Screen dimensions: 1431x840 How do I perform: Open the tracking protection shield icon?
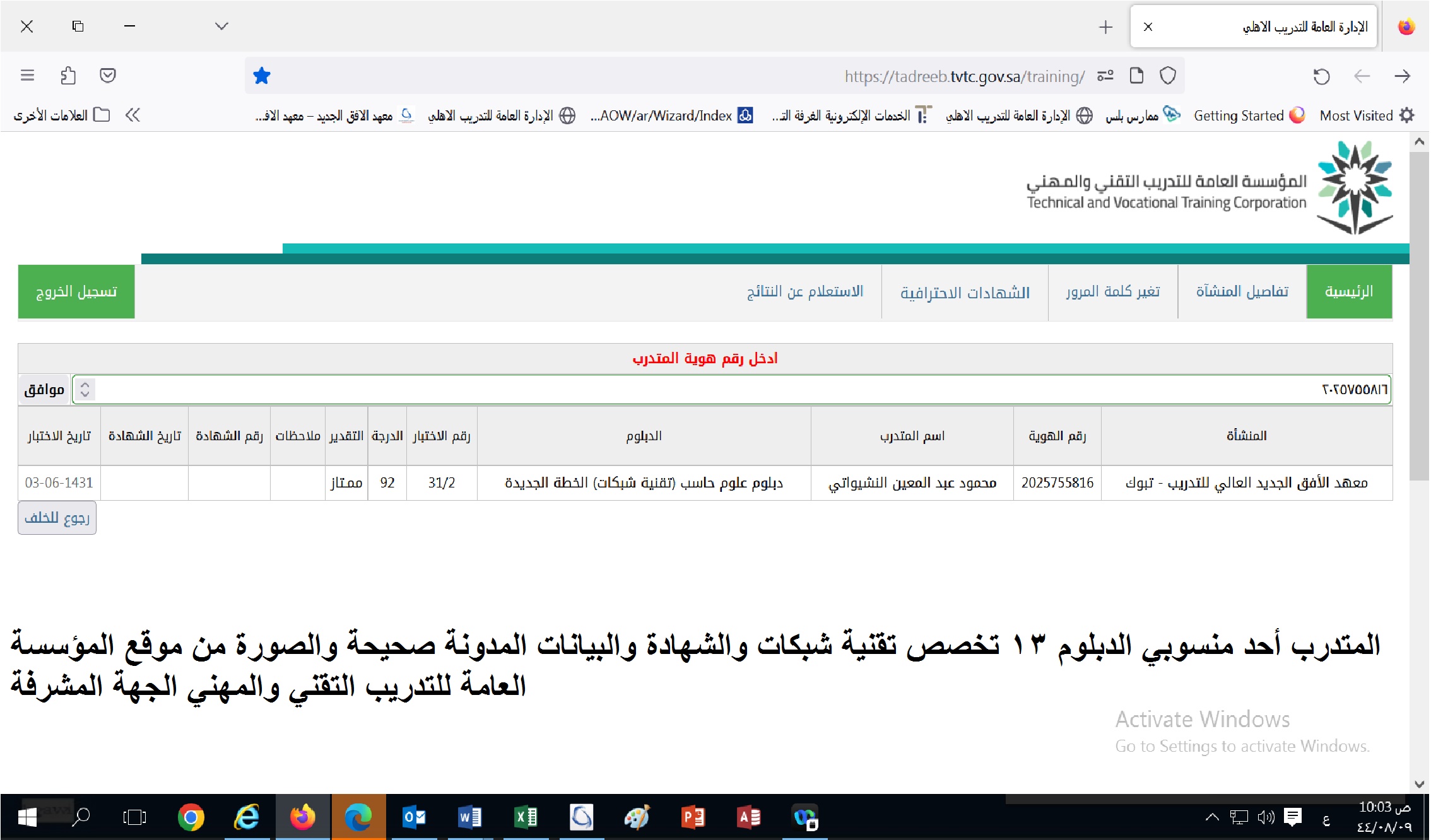point(1168,76)
